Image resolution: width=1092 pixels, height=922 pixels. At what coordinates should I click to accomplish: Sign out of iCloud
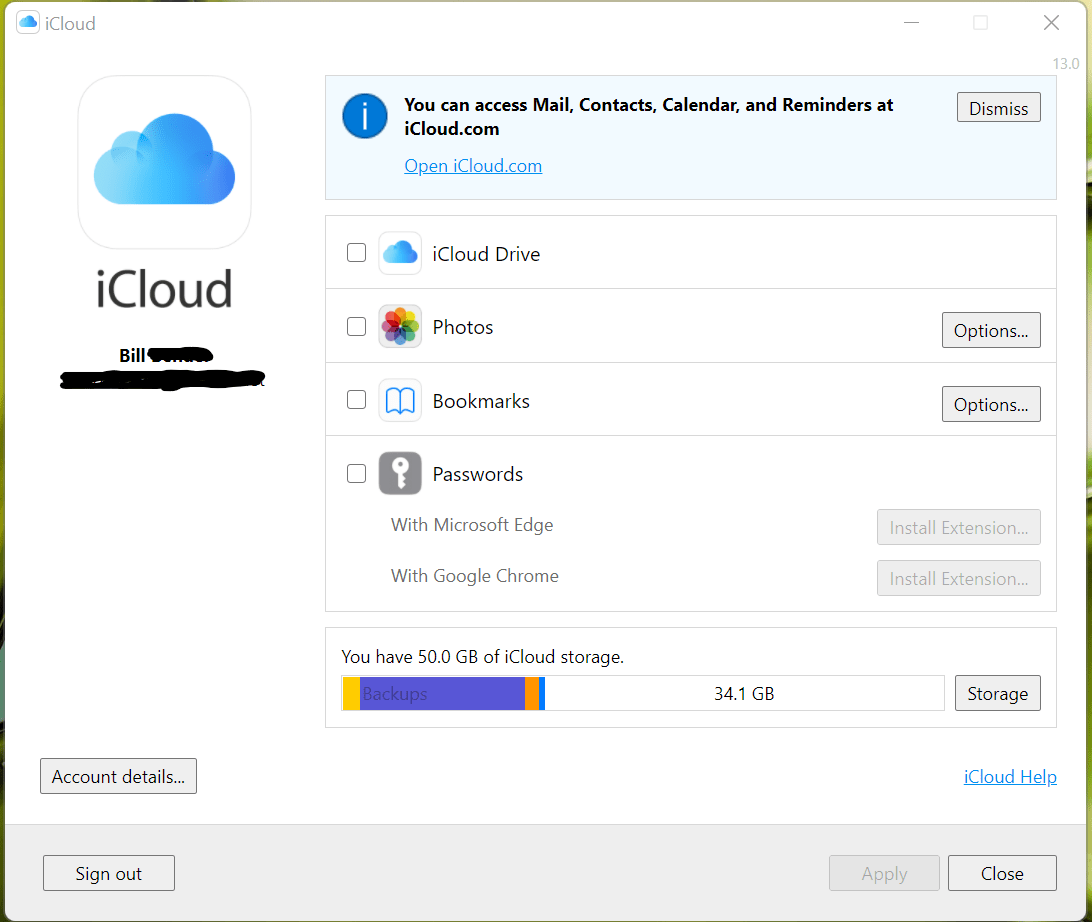click(109, 873)
